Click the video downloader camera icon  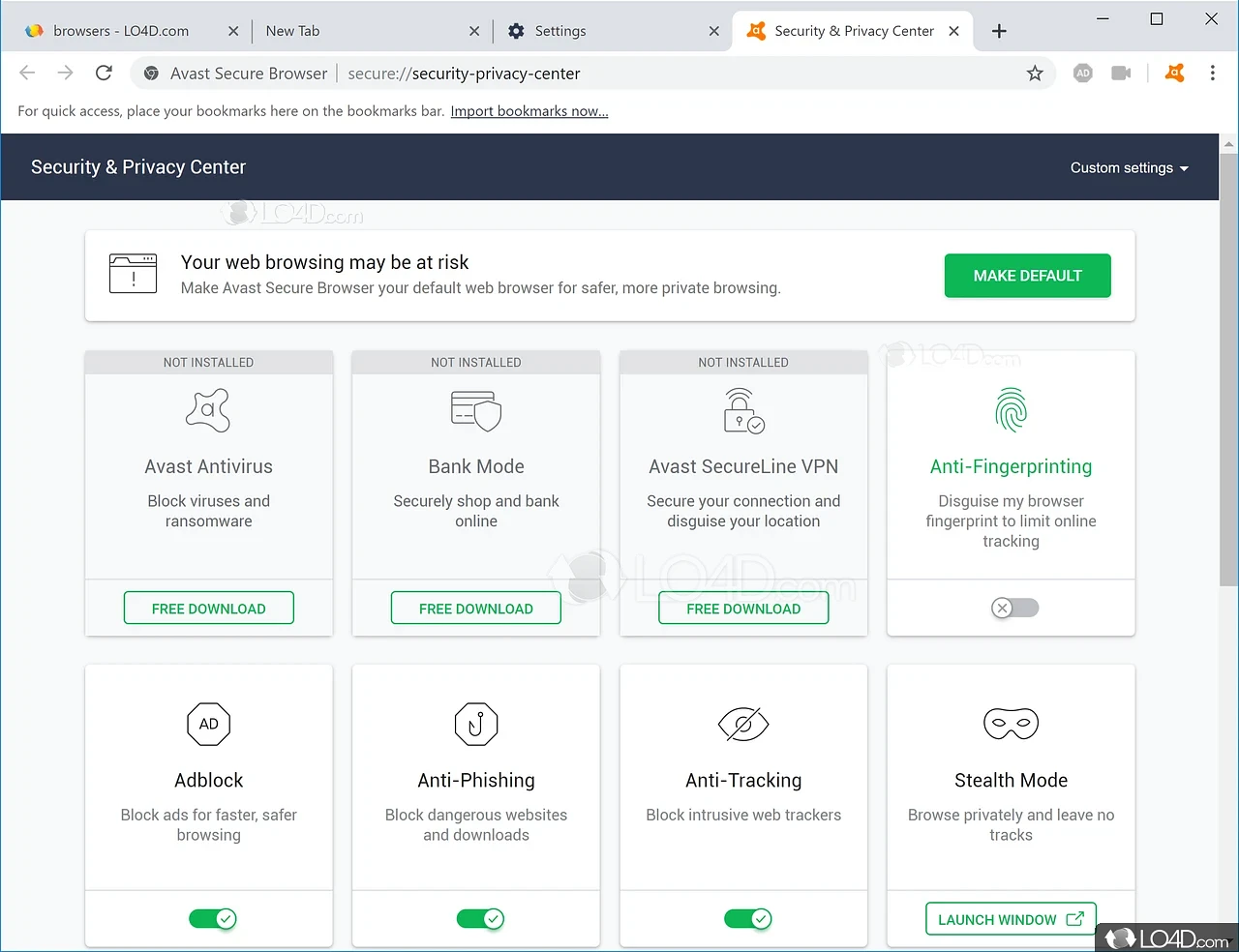(x=1121, y=74)
